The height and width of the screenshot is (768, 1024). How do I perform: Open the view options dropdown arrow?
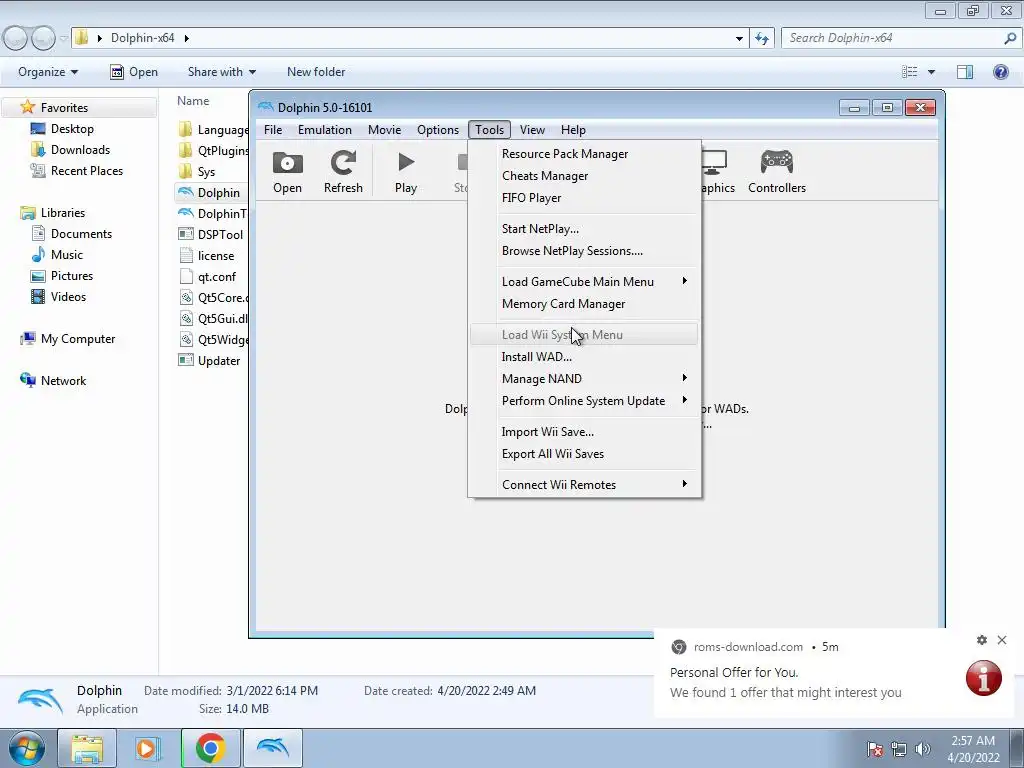931,72
